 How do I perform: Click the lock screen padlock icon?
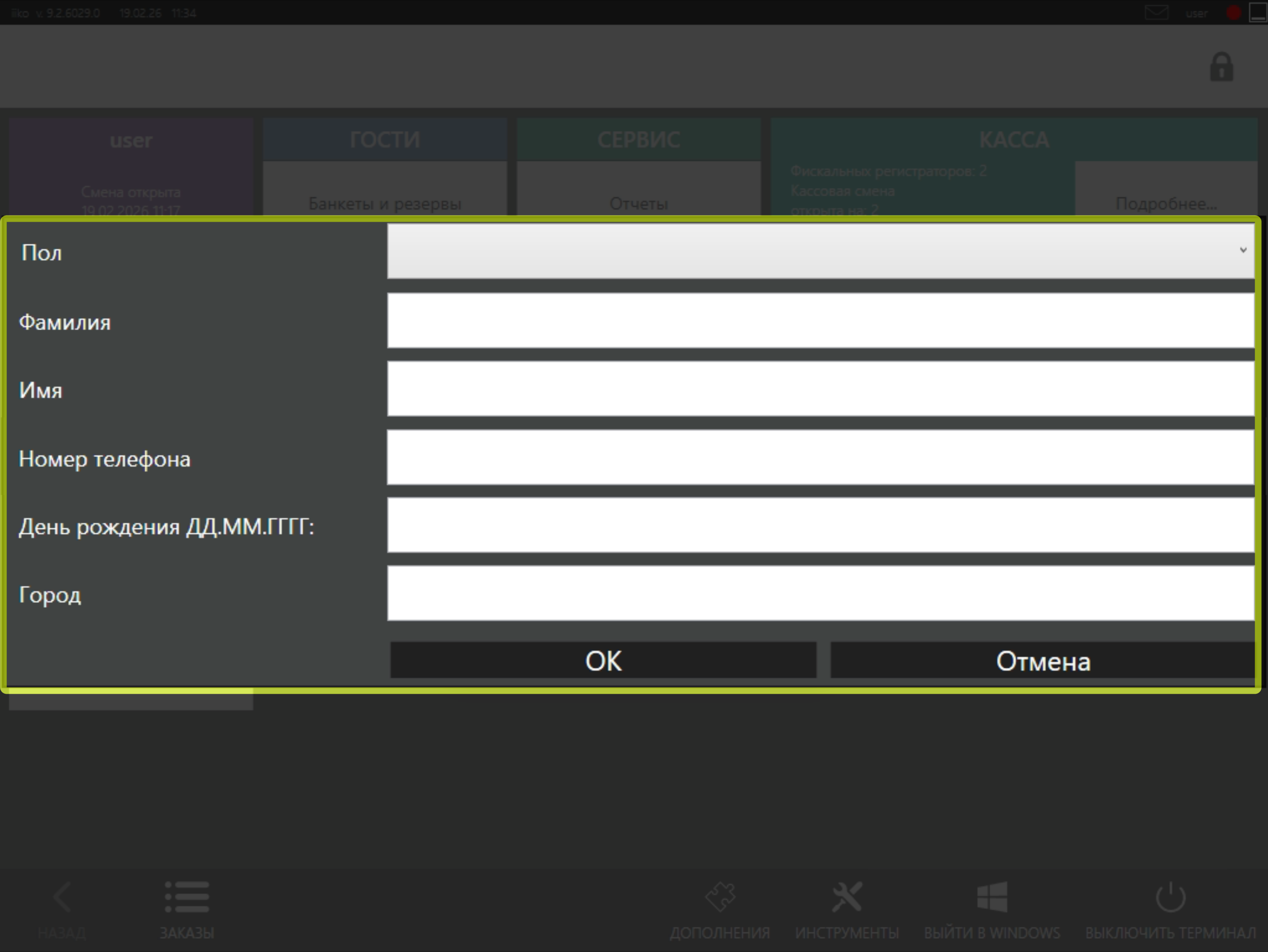pos(1221,67)
